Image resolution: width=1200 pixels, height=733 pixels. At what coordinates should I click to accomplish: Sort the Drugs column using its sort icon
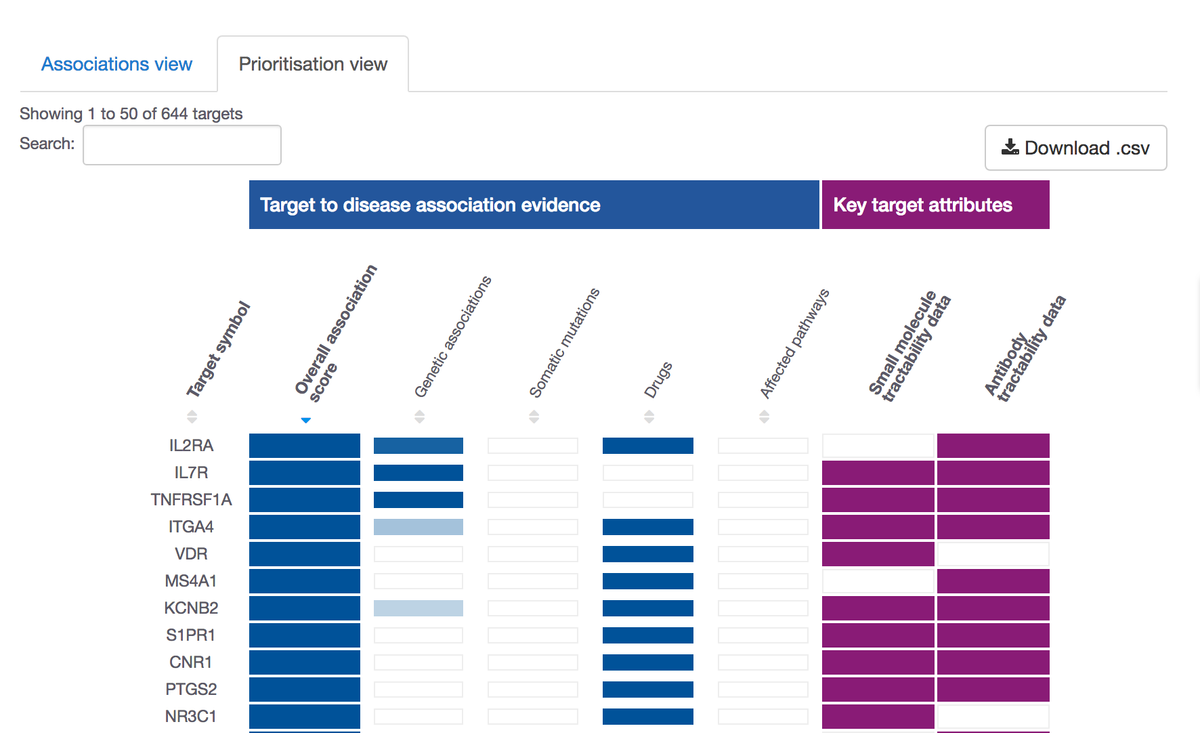click(x=648, y=417)
